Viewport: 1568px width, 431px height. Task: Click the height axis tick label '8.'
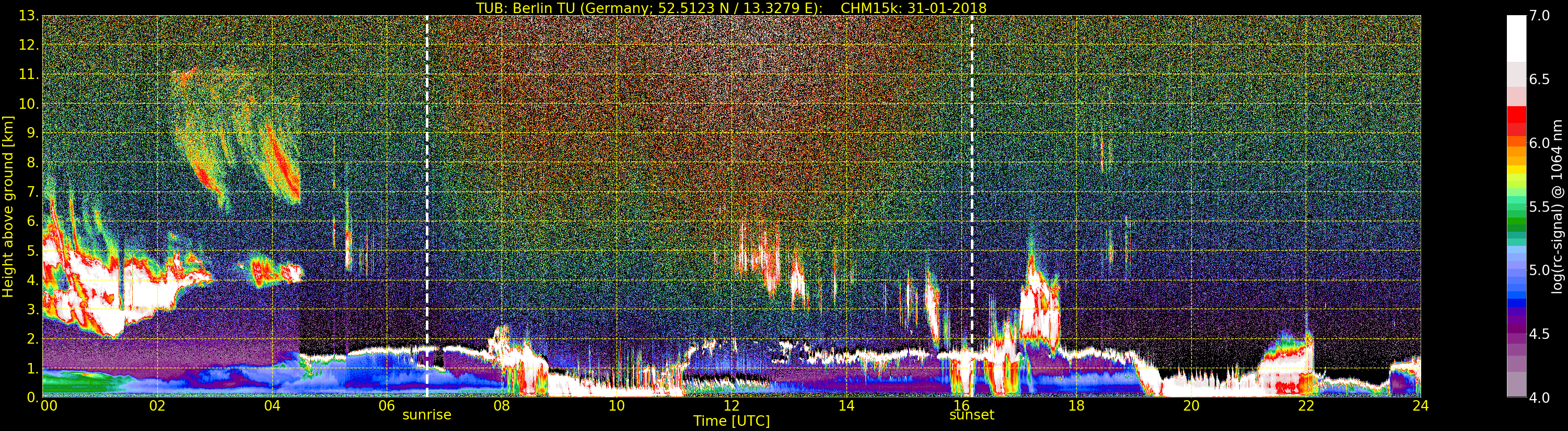[x=33, y=163]
